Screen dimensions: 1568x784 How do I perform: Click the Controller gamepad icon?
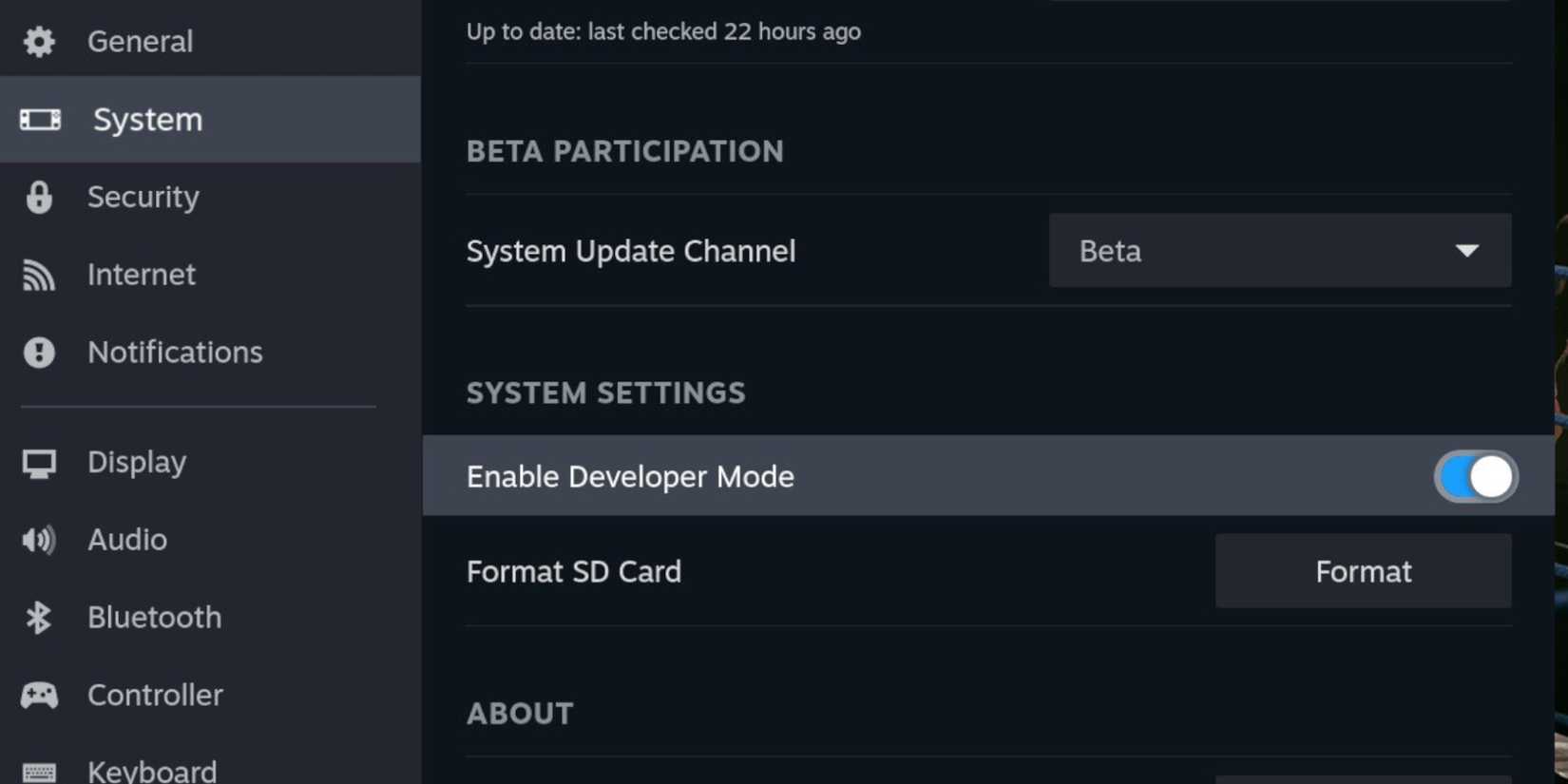pos(39,695)
